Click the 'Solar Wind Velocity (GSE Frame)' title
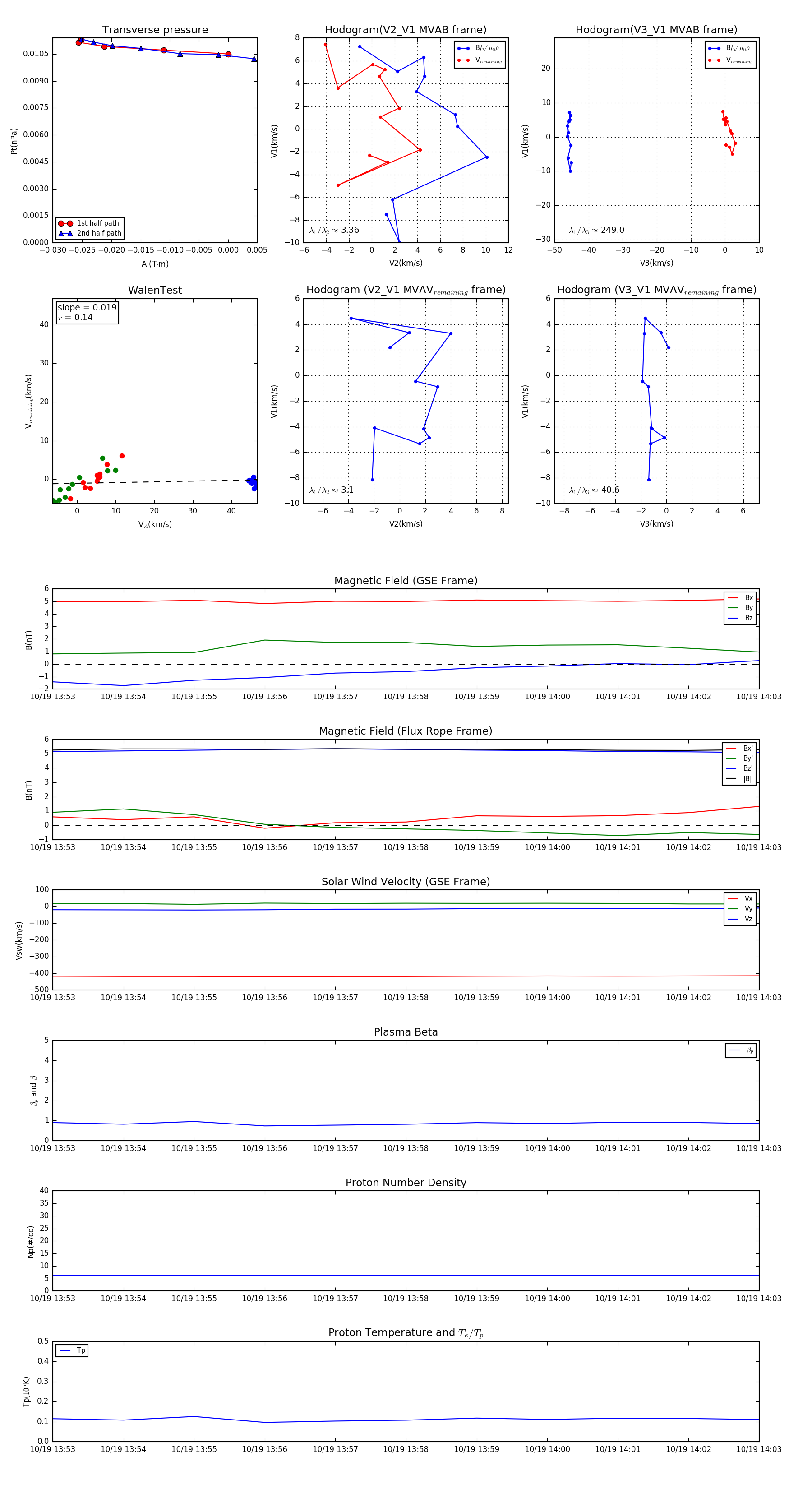812x1489 pixels. 406,882
